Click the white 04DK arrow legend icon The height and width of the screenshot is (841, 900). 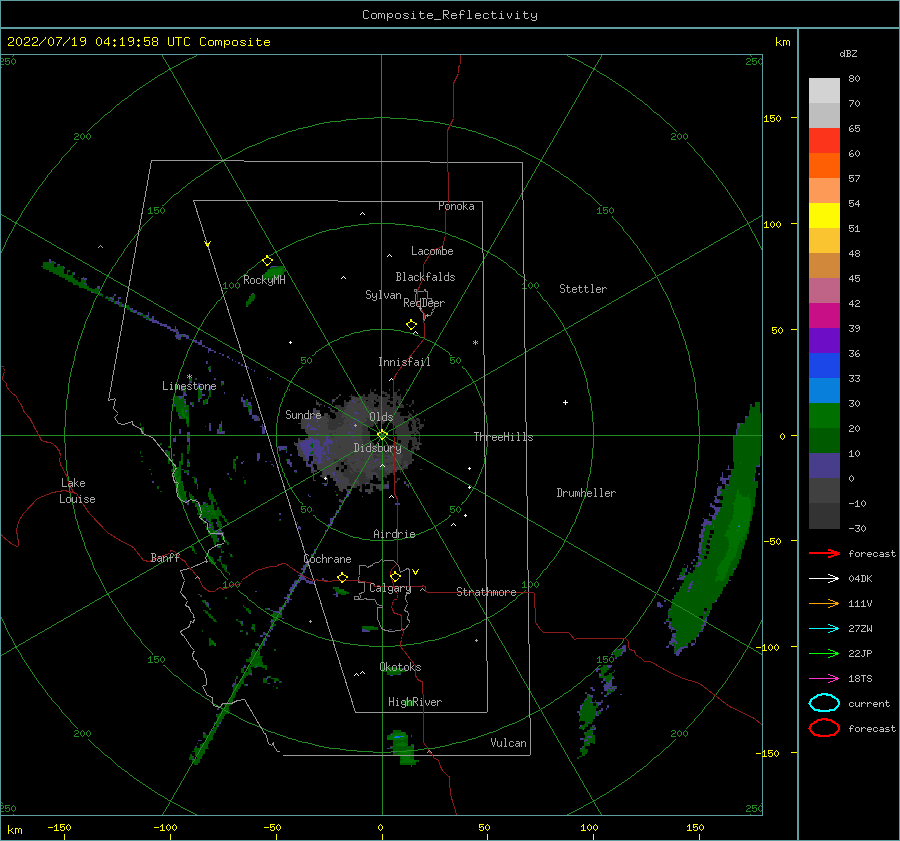coord(824,579)
